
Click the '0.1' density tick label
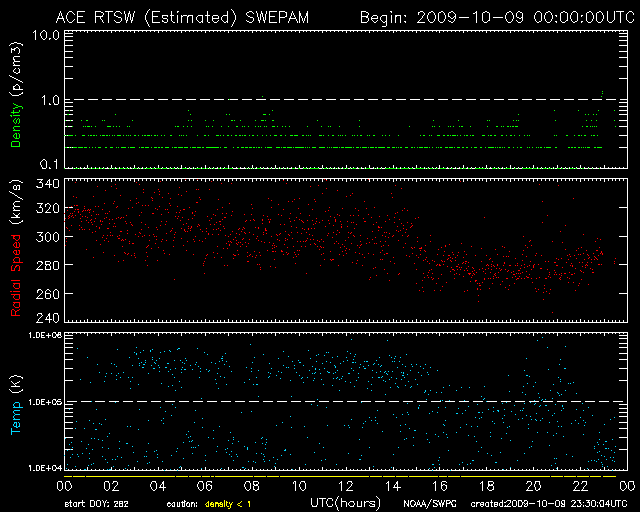point(49,165)
